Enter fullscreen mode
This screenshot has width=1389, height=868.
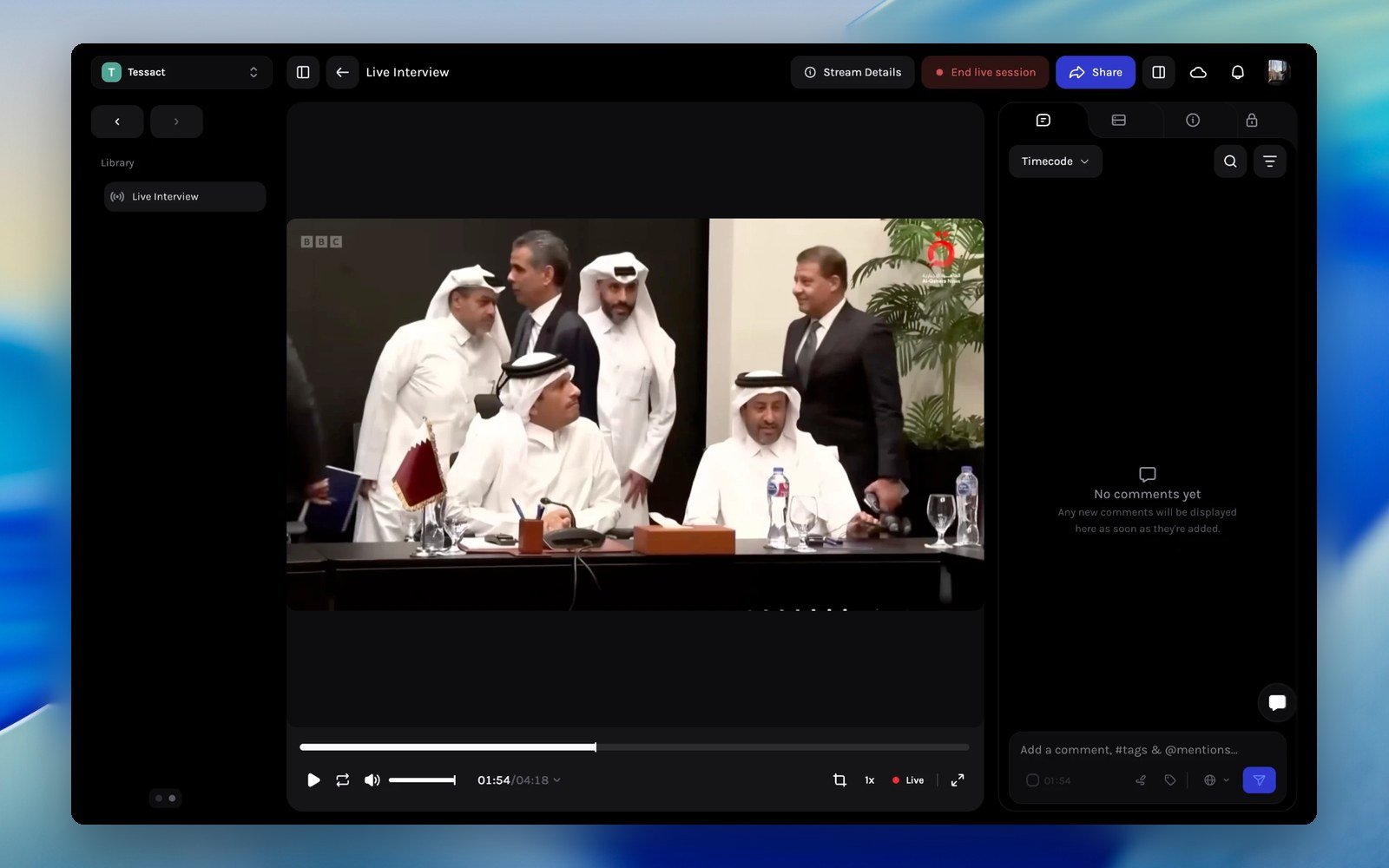tap(958, 780)
